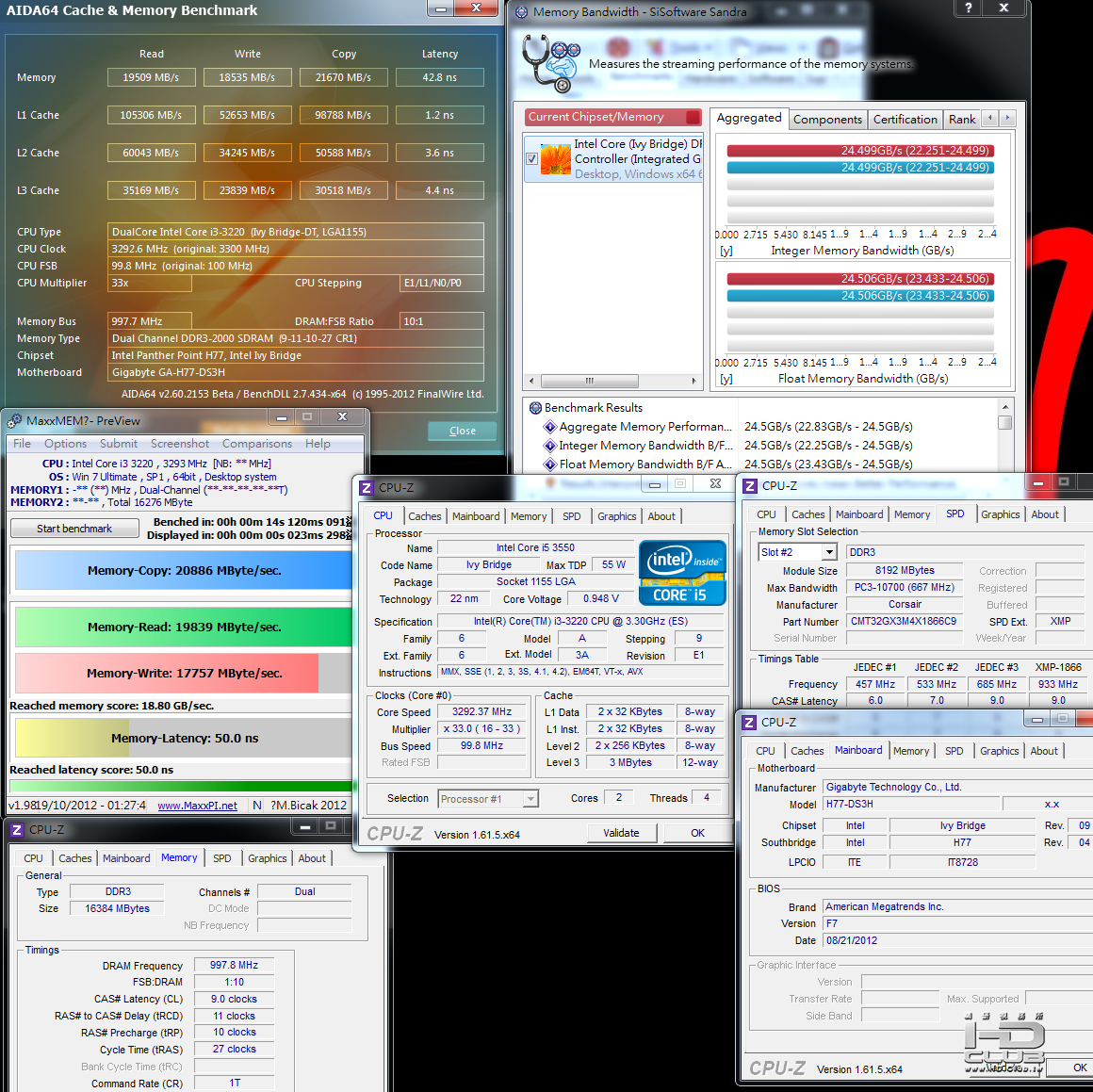Open the Submit menu in MaxxMEM
Image resolution: width=1093 pixels, height=1092 pixels.
click(x=119, y=443)
